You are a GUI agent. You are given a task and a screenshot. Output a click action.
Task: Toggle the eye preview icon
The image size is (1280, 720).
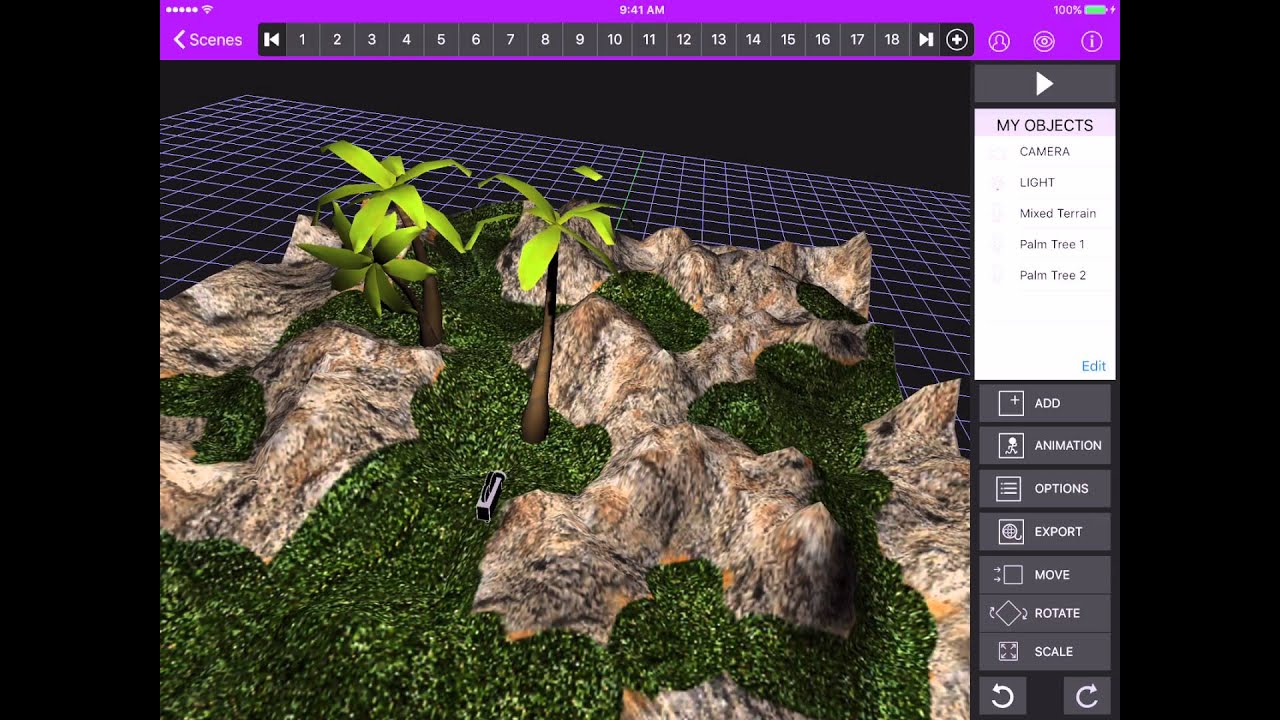tap(1044, 41)
